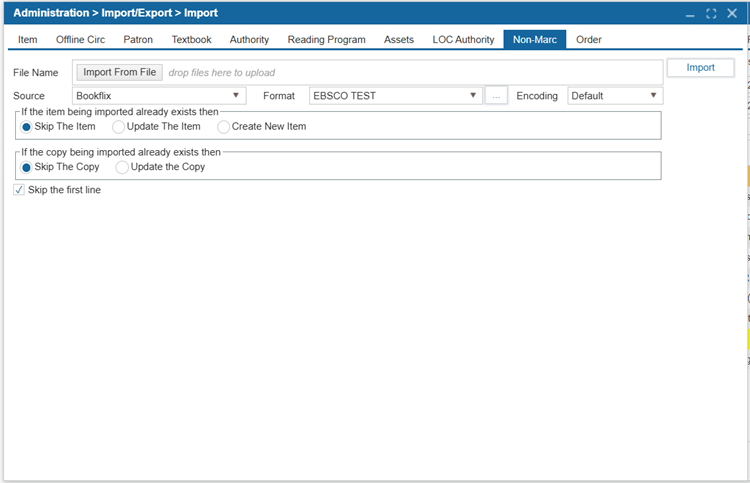Viewport: 750px width, 483px height.
Task: Click the Import From File button
Action: 120,73
